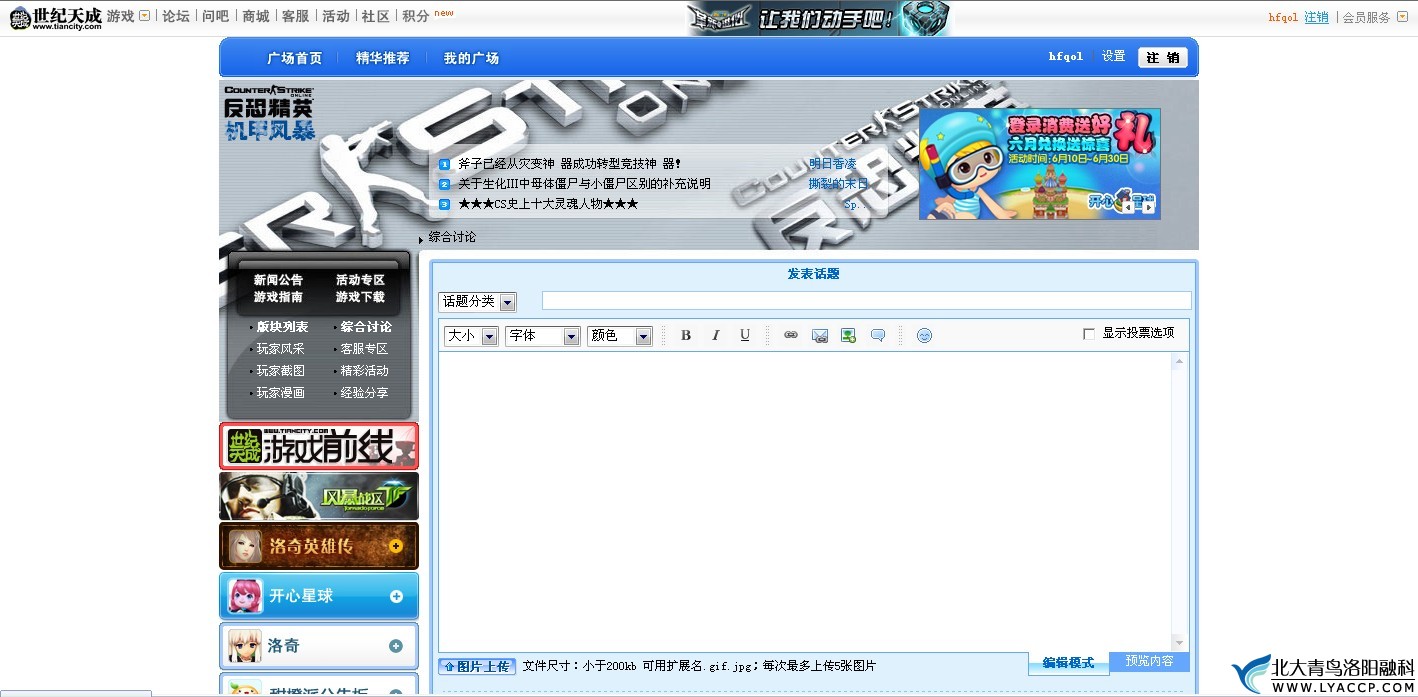Apply italic formatting with the I icon
1418x697 pixels.
[715, 336]
